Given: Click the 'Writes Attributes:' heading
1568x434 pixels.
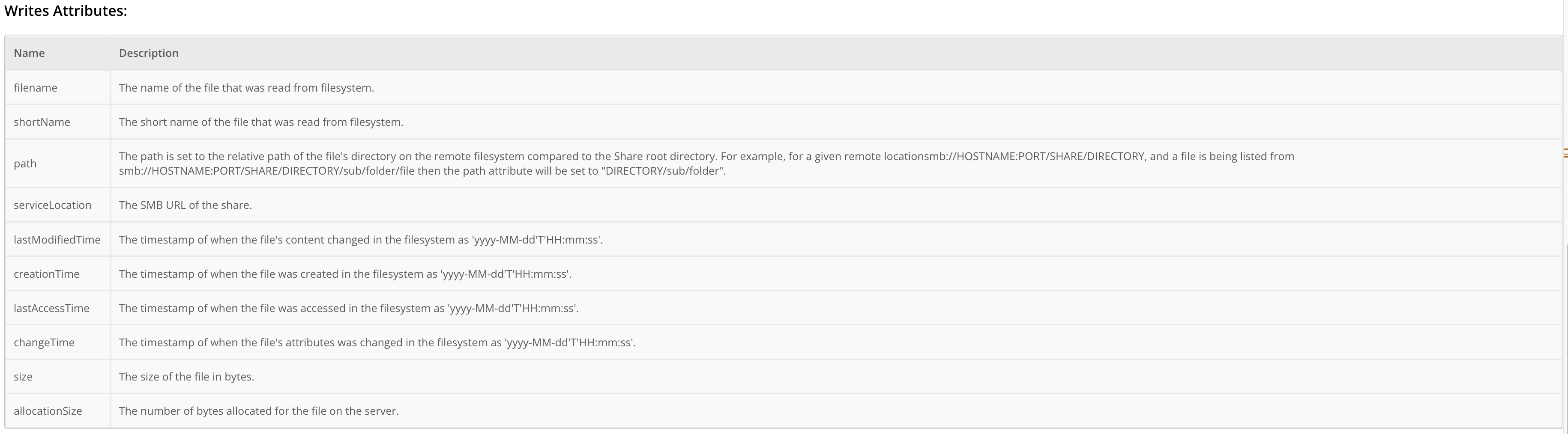Looking at the screenshot, I should point(66,11).
